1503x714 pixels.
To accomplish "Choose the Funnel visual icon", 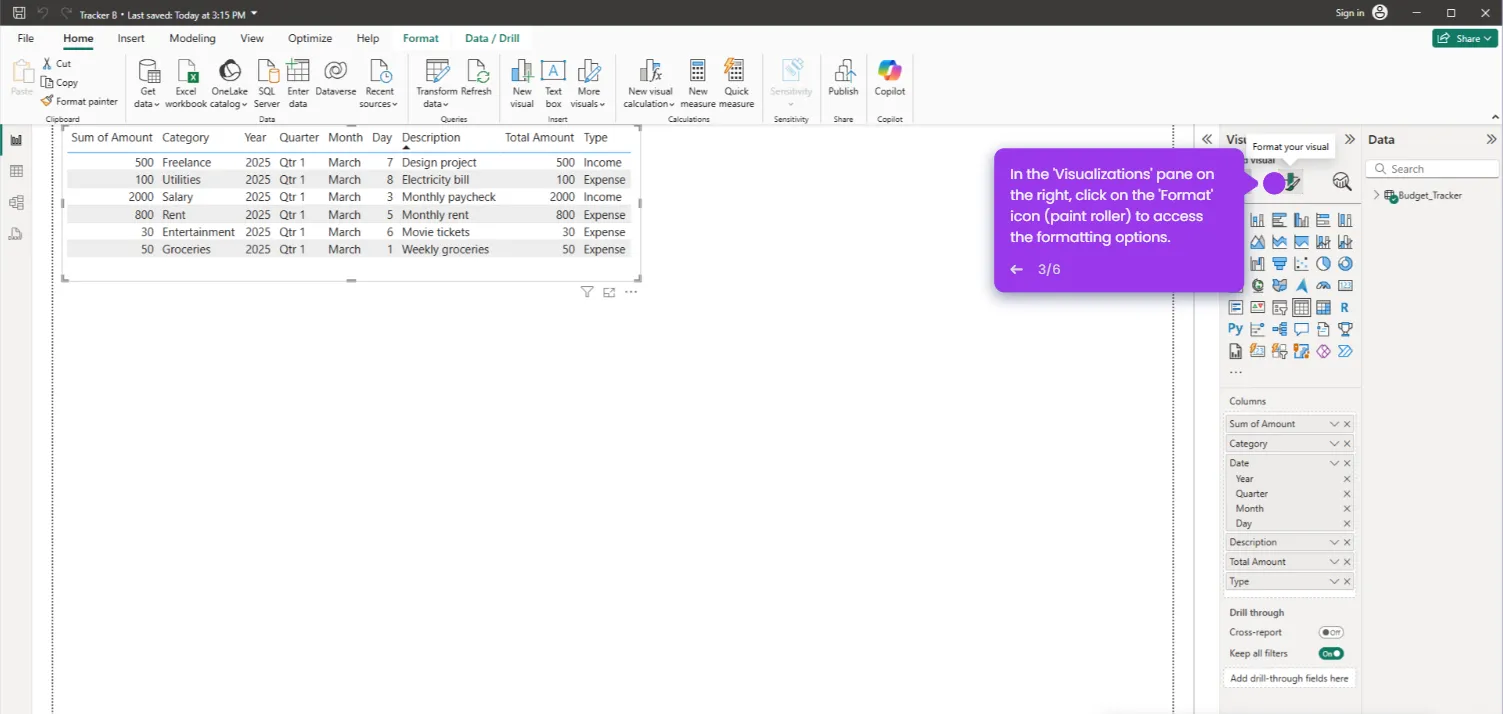I will [x=1279, y=264].
